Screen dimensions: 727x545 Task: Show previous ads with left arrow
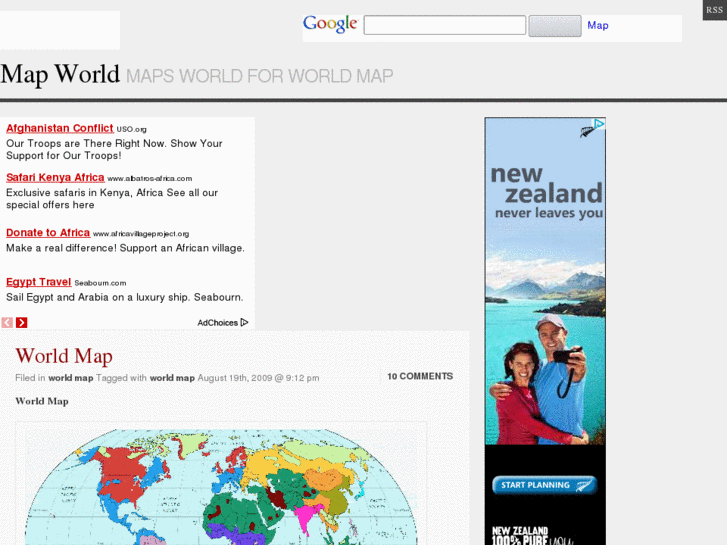point(7,322)
